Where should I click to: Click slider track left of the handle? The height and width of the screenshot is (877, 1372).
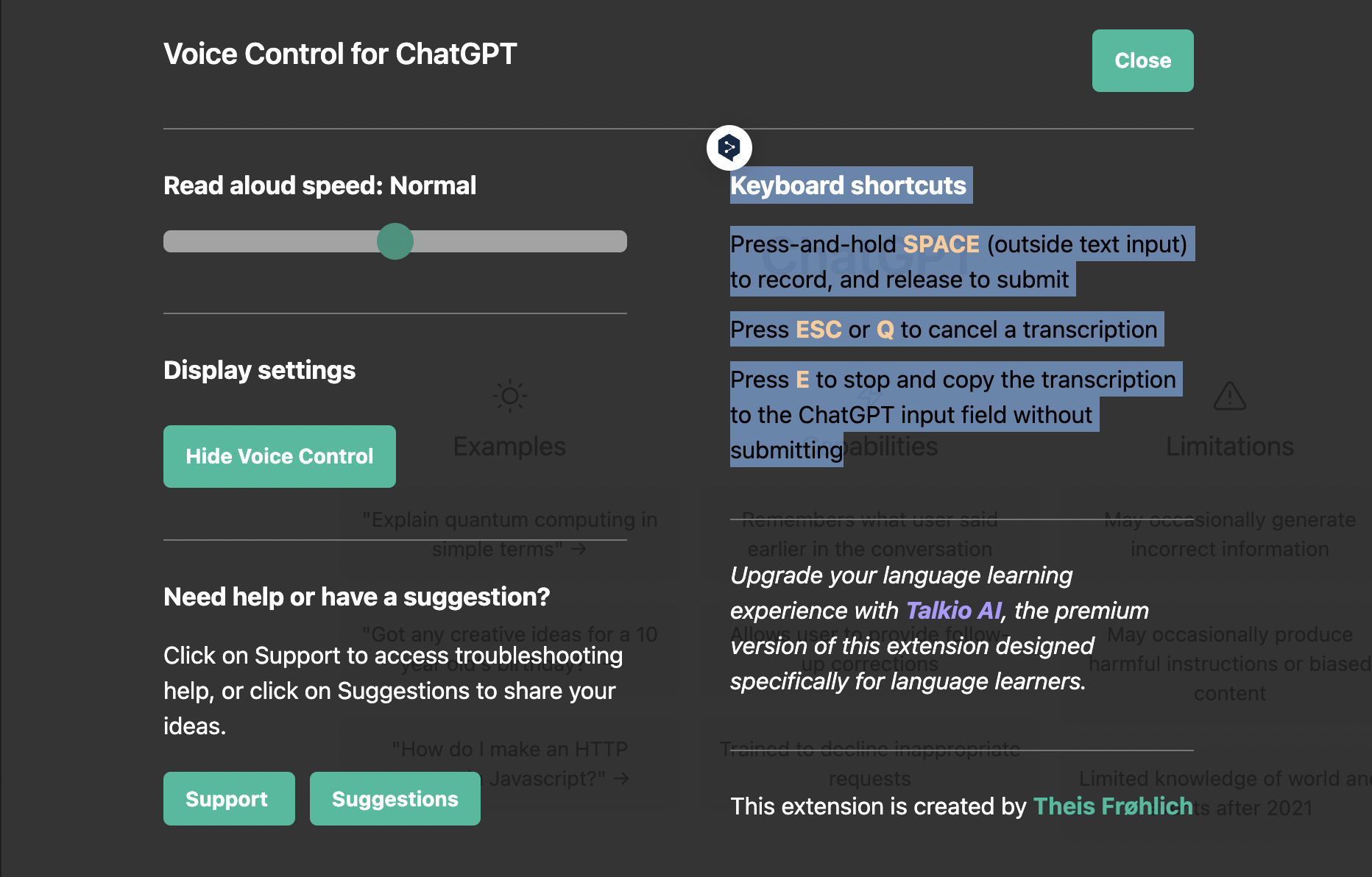[270, 241]
